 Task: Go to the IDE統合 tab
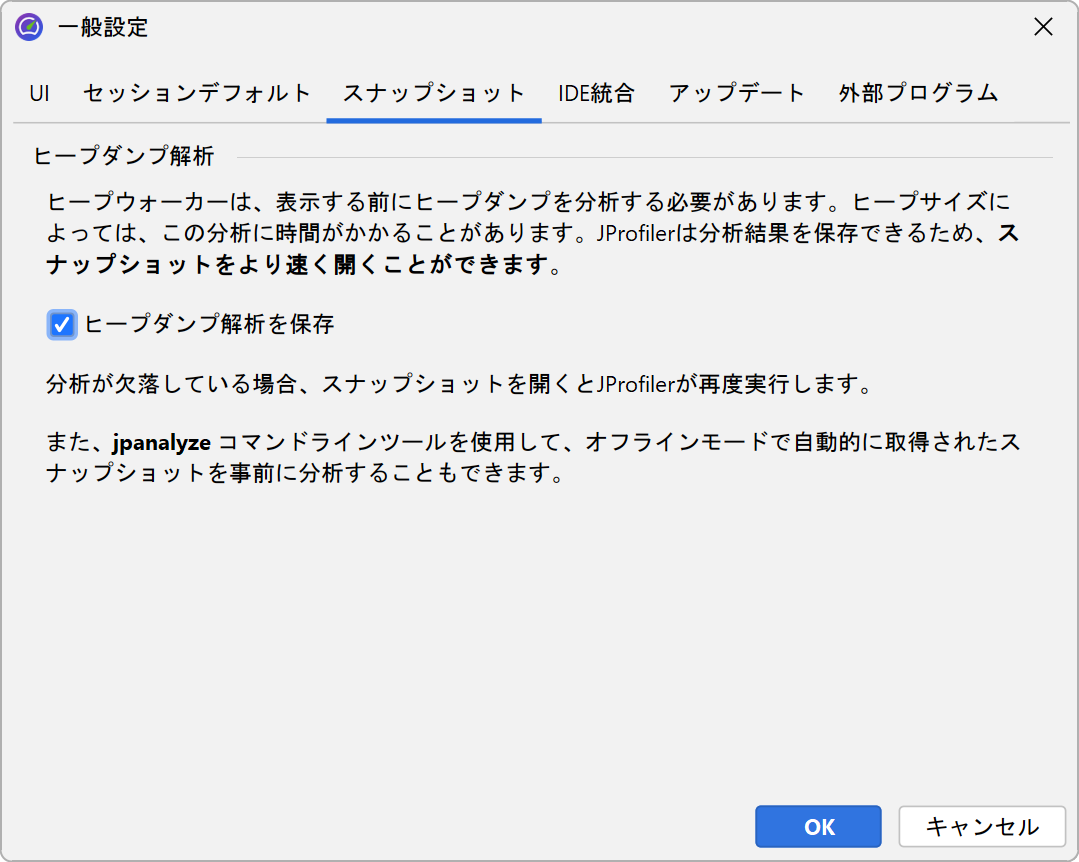(596, 94)
